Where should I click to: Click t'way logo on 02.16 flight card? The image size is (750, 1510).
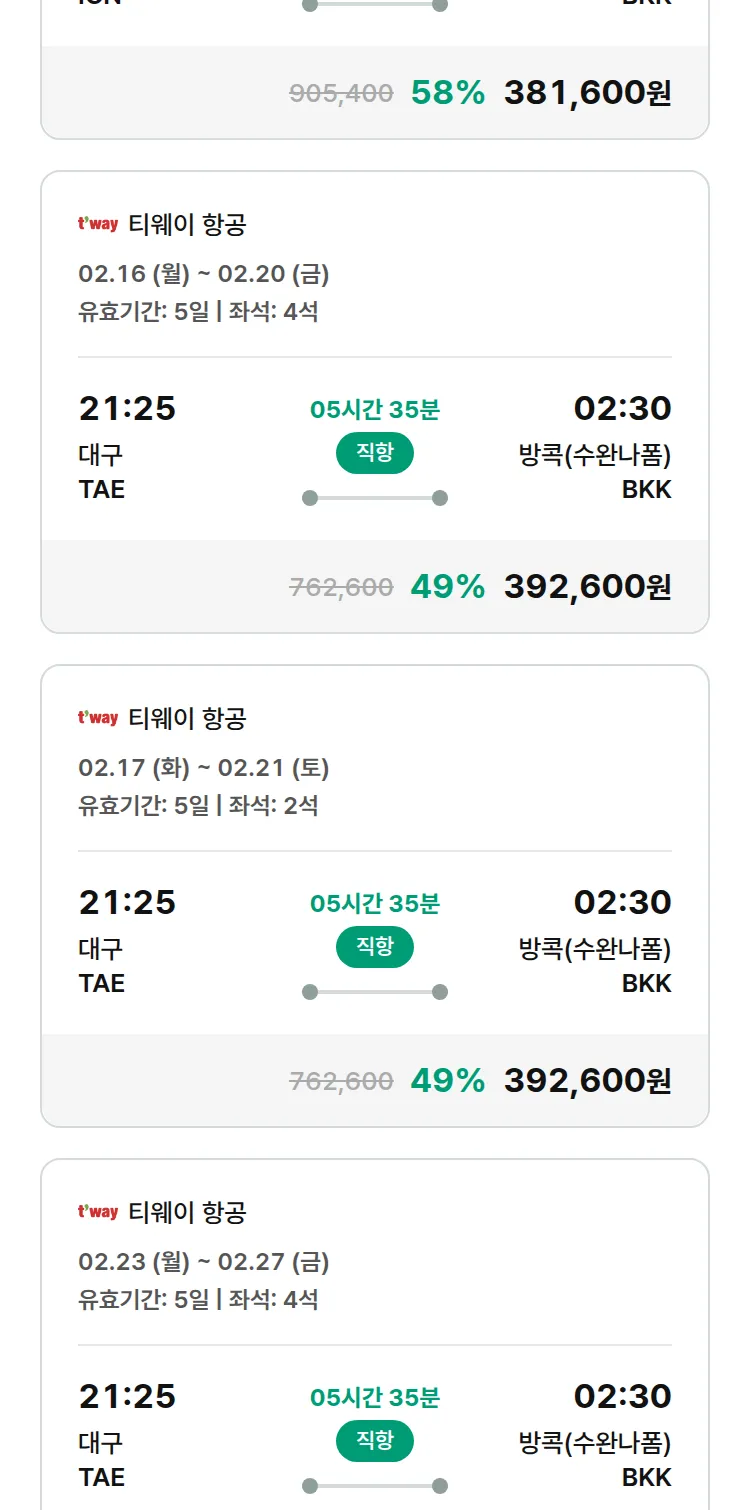click(x=98, y=224)
